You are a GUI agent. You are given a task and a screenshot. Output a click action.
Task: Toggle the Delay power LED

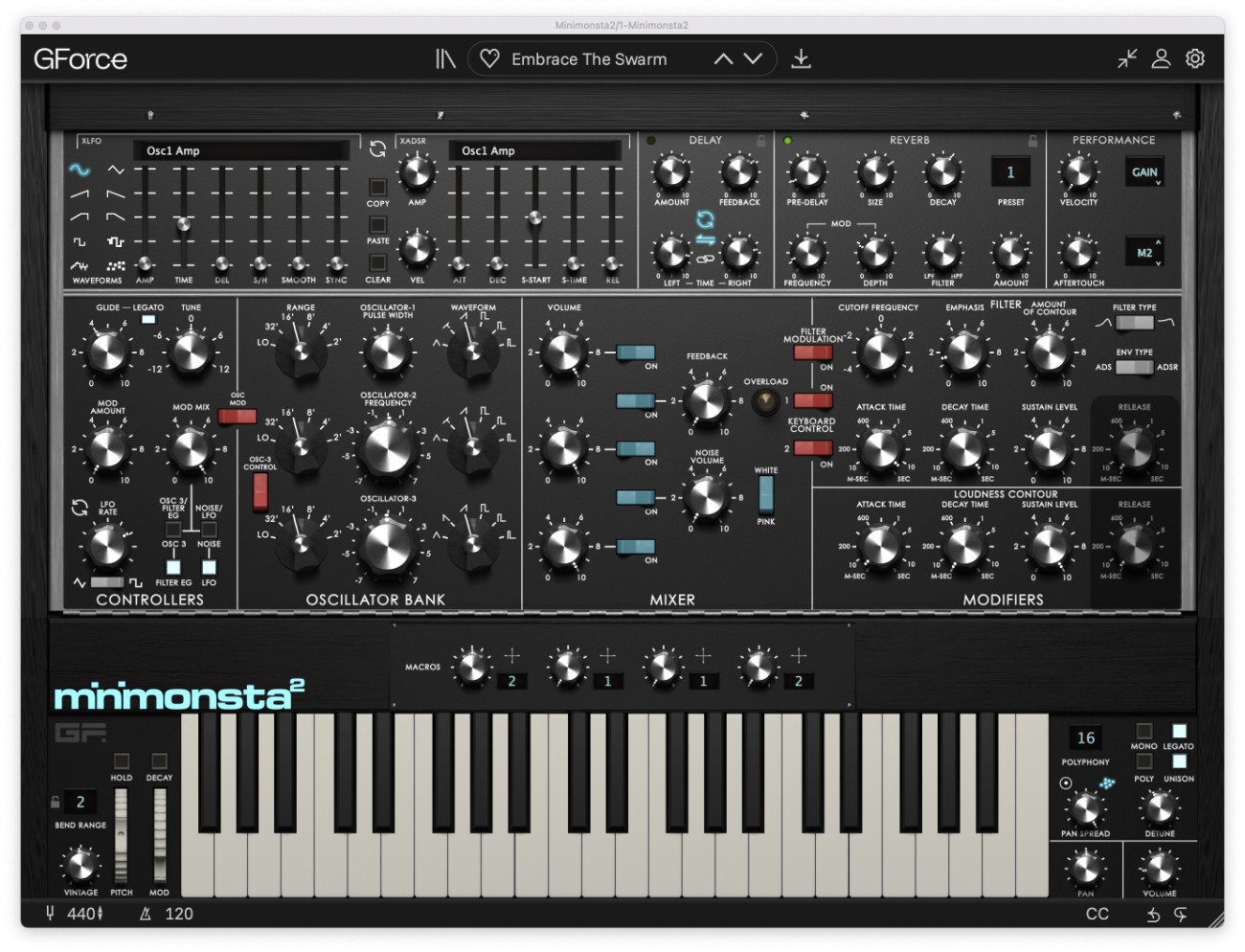point(651,141)
